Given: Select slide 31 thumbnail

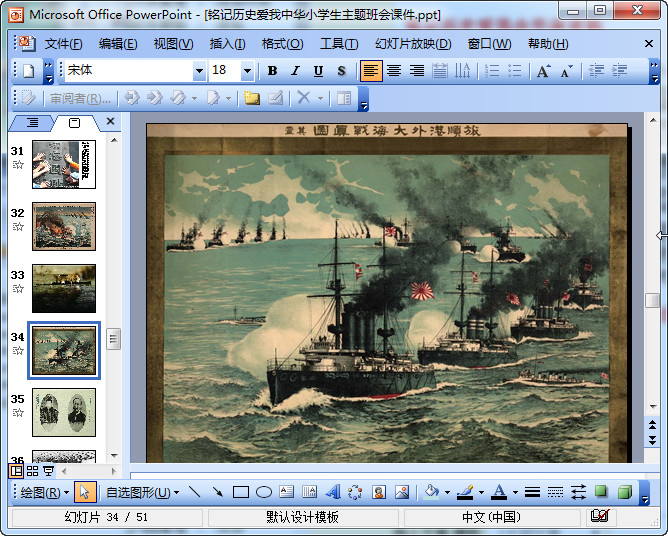Looking at the screenshot, I should click(64, 164).
